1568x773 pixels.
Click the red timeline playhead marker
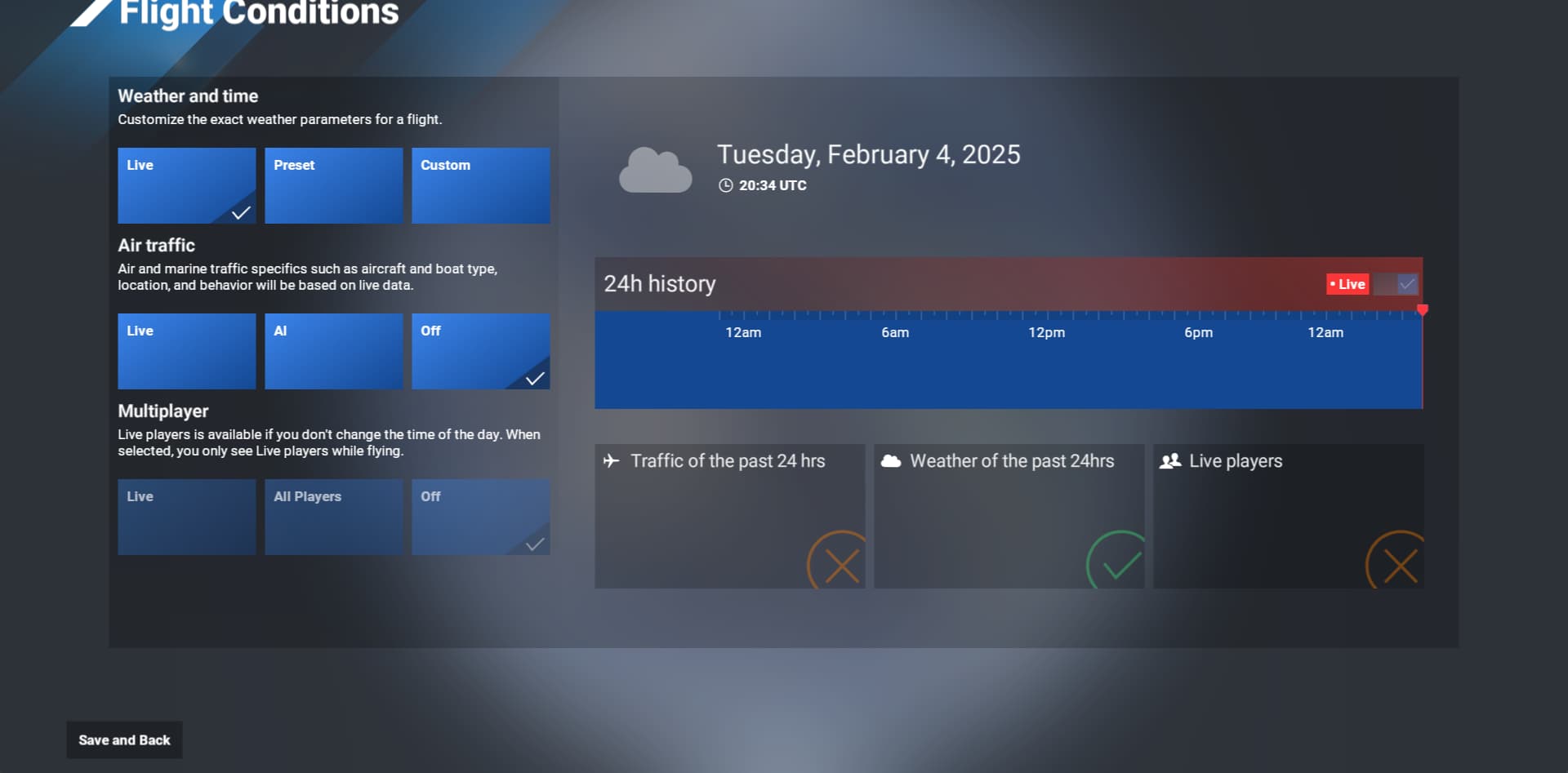coord(1423,309)
